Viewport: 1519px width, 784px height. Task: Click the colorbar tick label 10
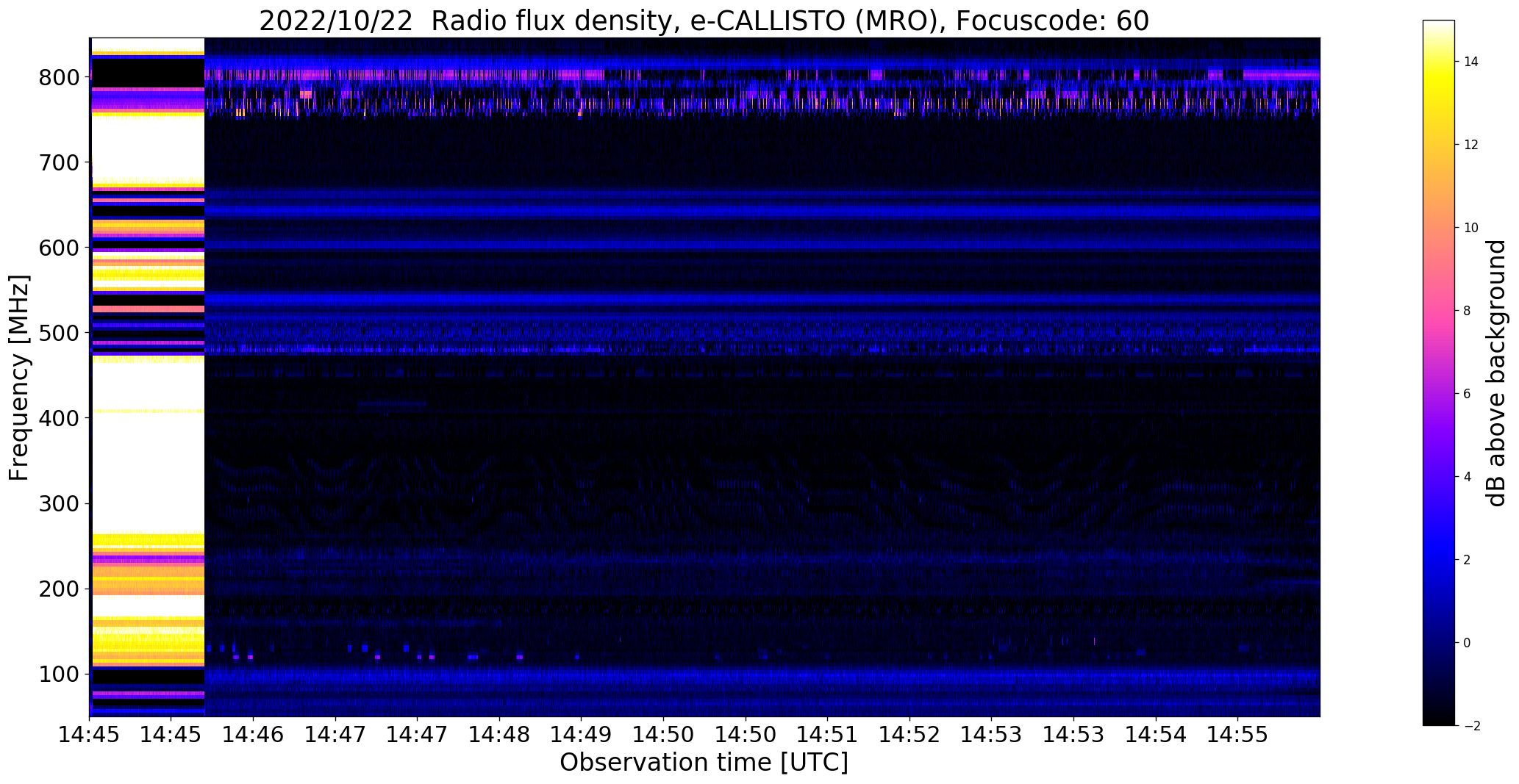(1471, 228)
